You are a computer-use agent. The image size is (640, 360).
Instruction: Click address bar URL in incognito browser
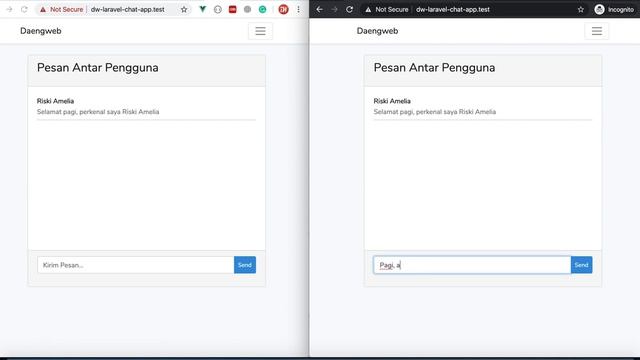click(453, 9)
